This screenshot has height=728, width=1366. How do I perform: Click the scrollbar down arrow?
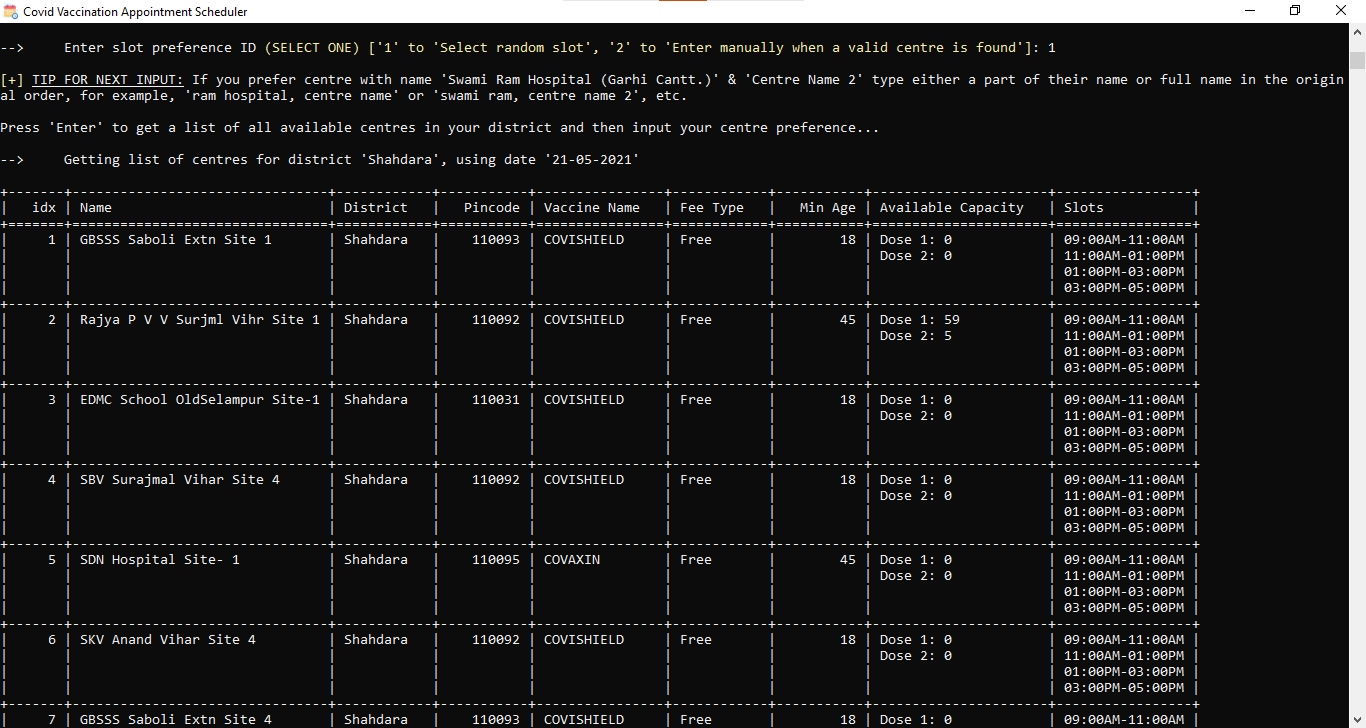tap(1357, 719)
